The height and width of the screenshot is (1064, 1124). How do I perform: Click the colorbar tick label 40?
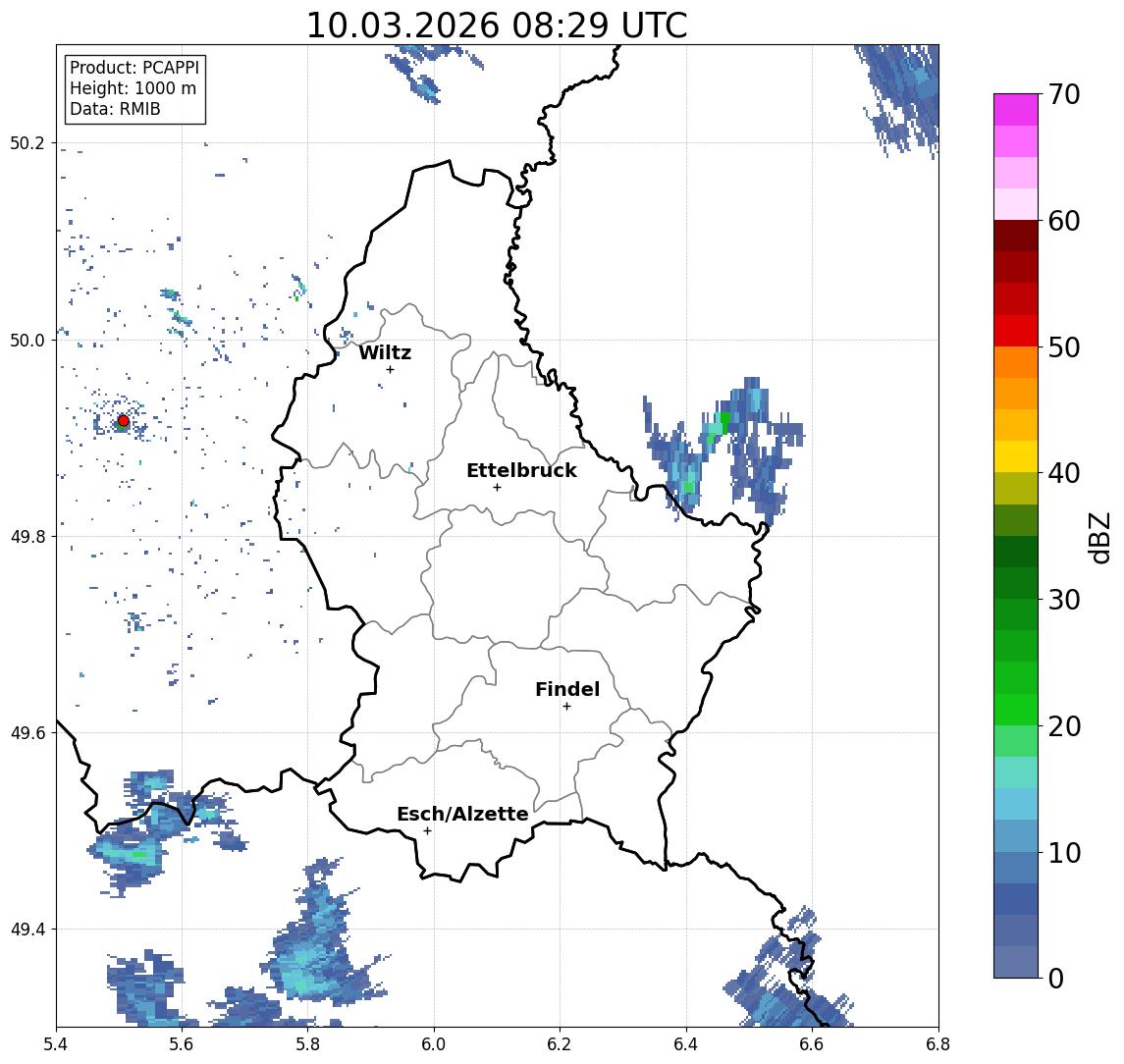coord(1064,473)
